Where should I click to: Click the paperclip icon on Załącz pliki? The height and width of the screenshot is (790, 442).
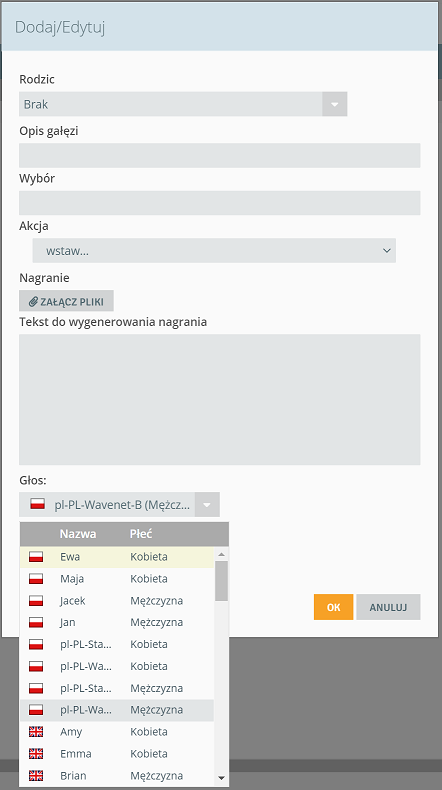(33, 301)
